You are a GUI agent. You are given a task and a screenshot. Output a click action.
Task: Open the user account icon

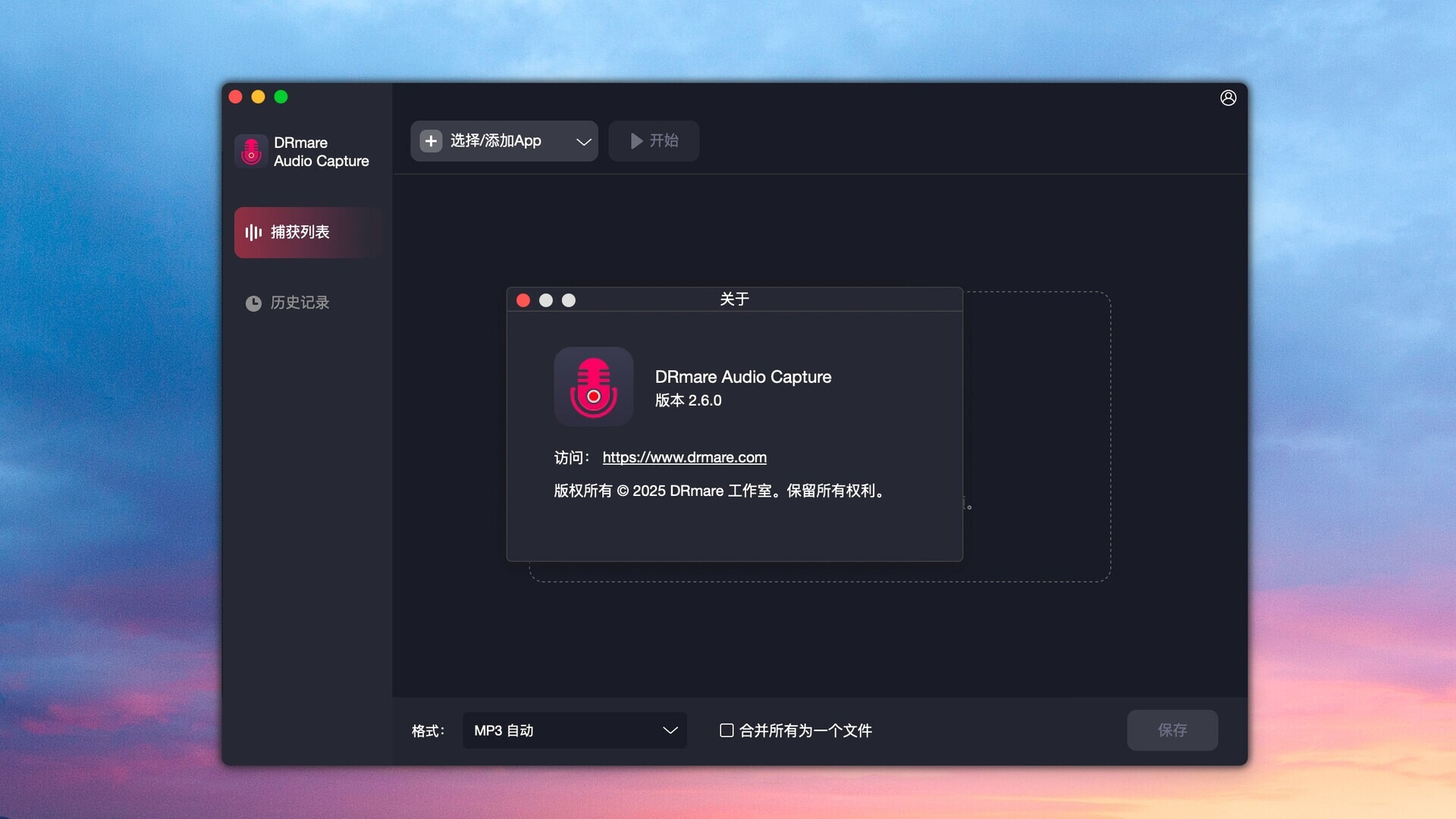1228,98
